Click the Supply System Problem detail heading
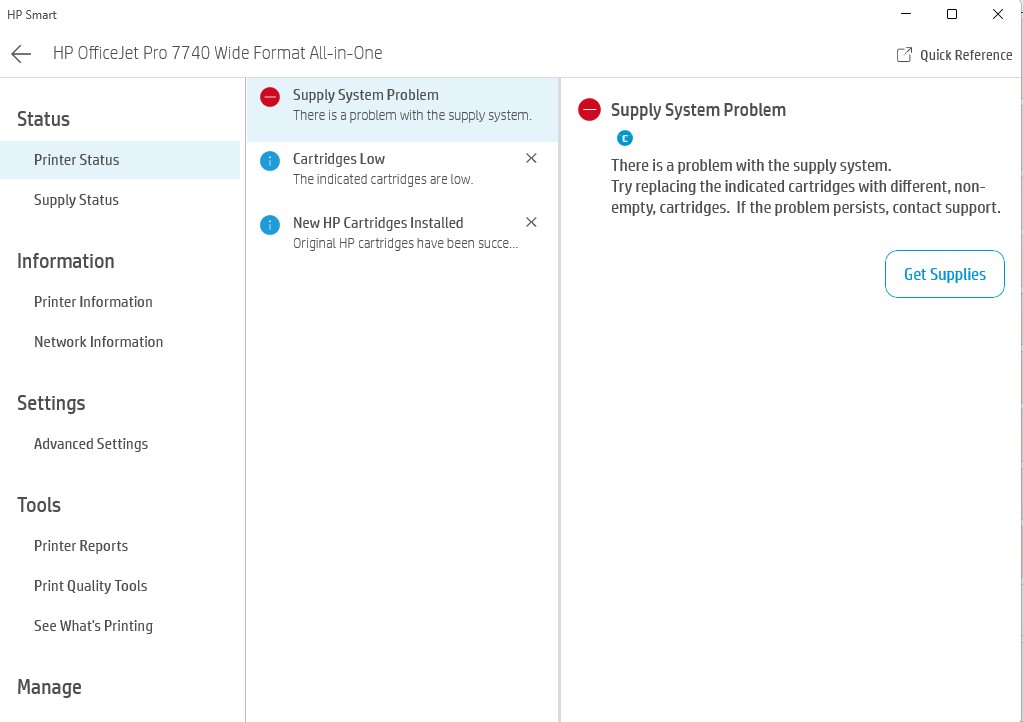The image size is (1023, 722). click(x=698, y=110)
